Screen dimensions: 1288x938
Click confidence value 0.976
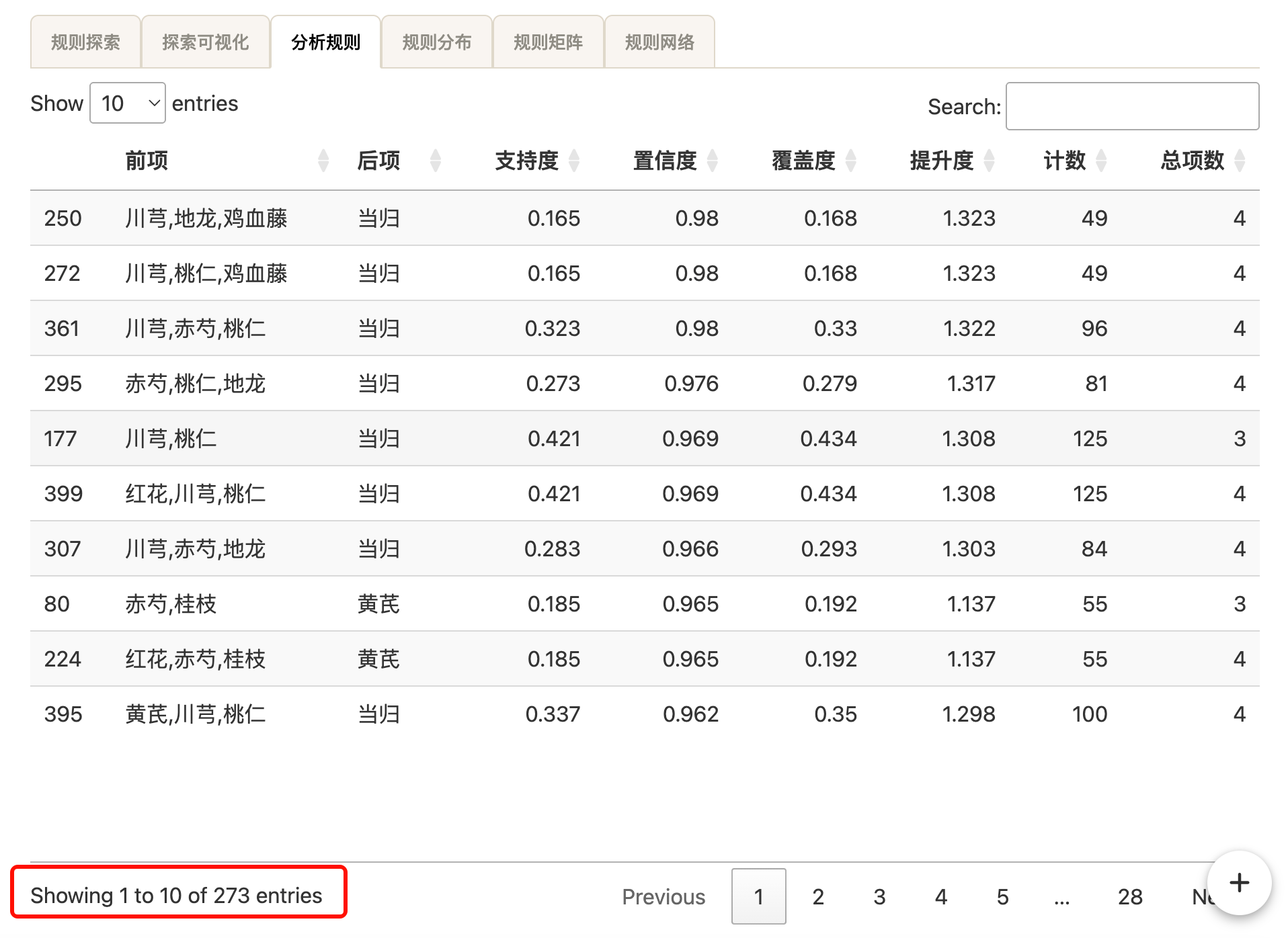click(x=692, y=384)
